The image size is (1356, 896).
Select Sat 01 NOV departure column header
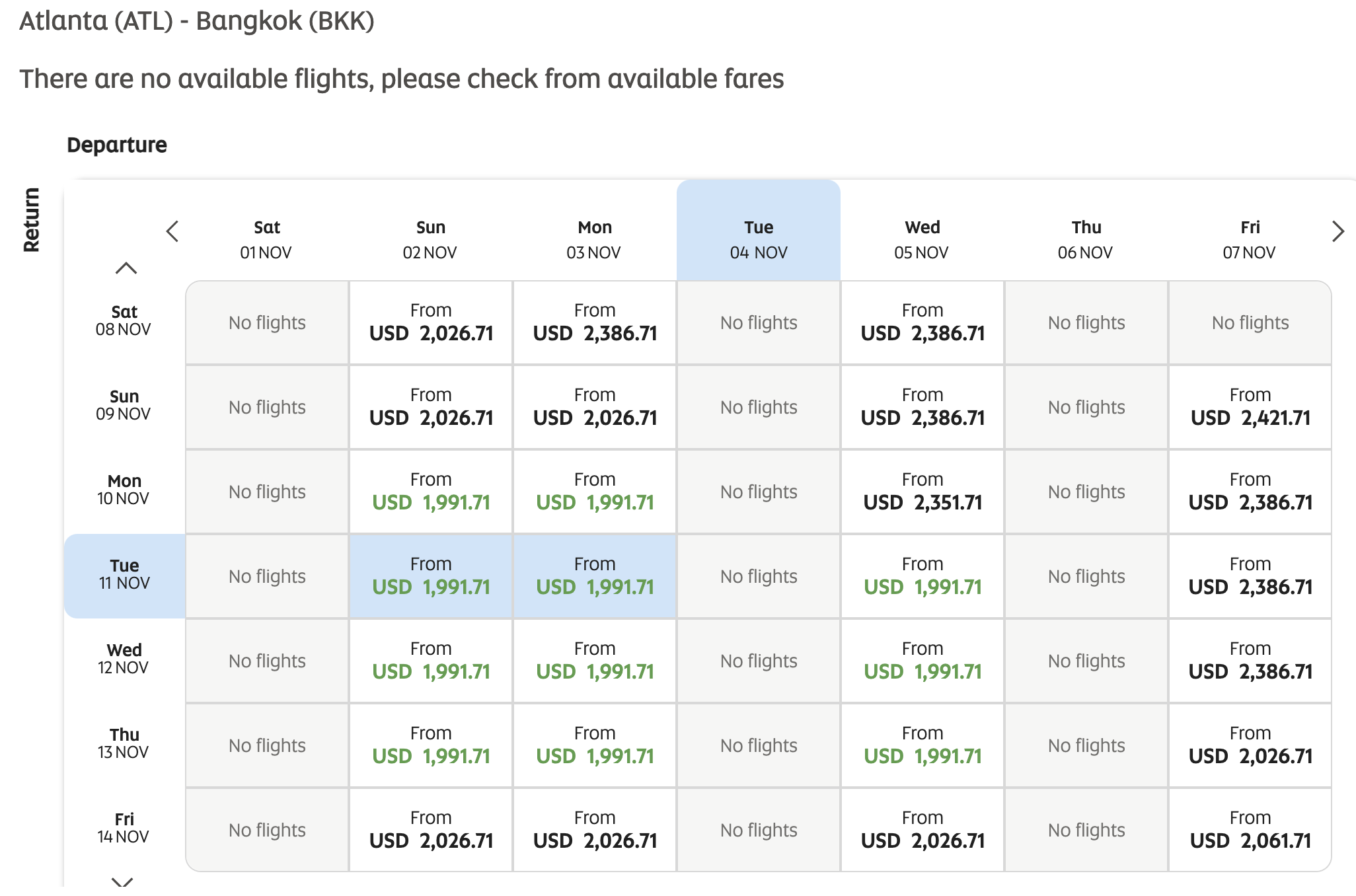(266, 239)
